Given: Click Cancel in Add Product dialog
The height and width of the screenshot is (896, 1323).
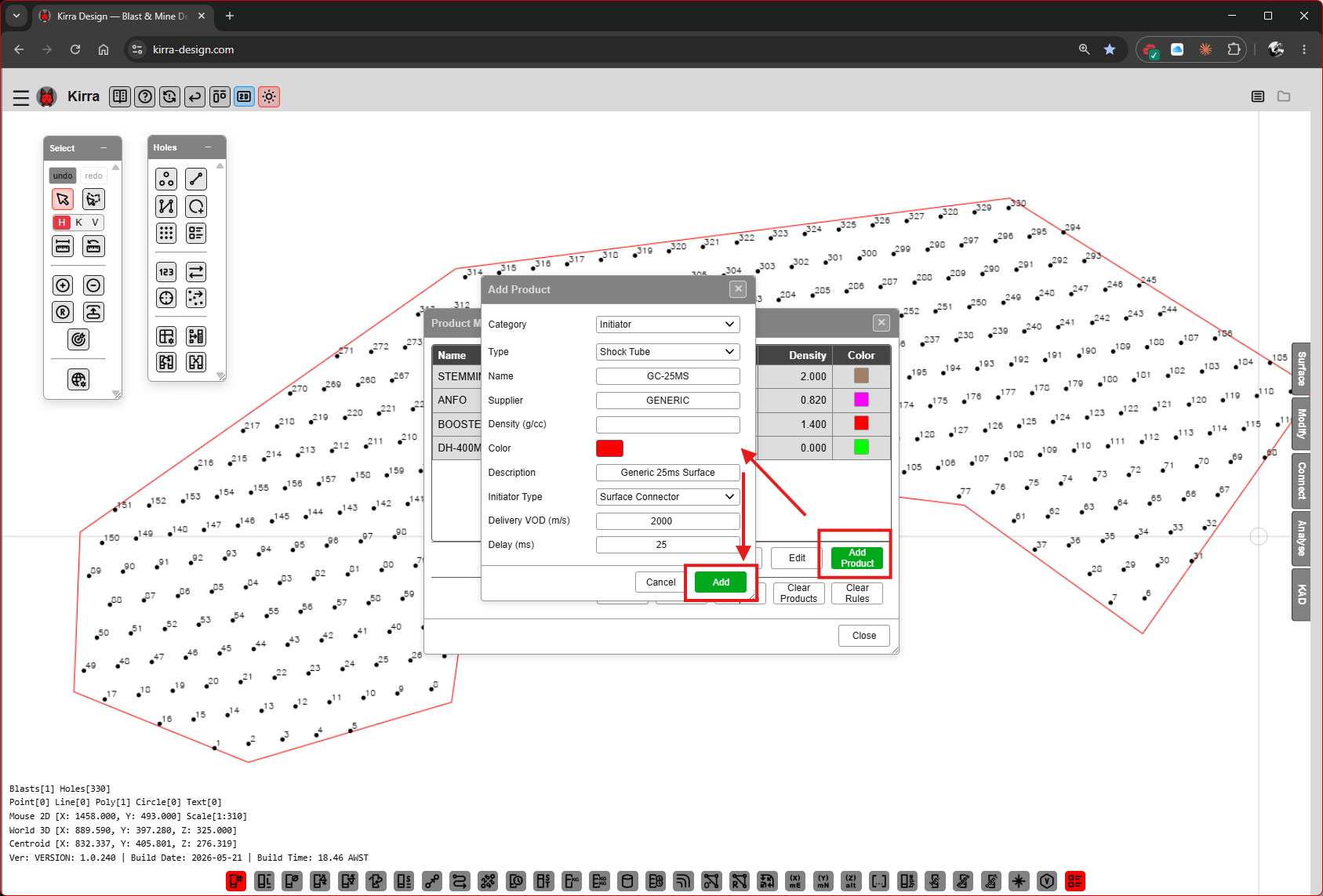Looking at the screenshot, I should [660, 582].
